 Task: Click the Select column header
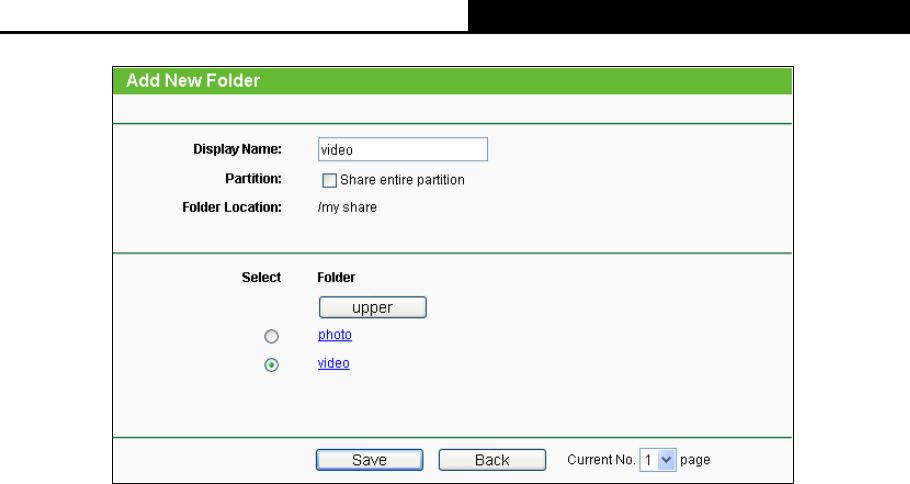(x=261, y=277)
